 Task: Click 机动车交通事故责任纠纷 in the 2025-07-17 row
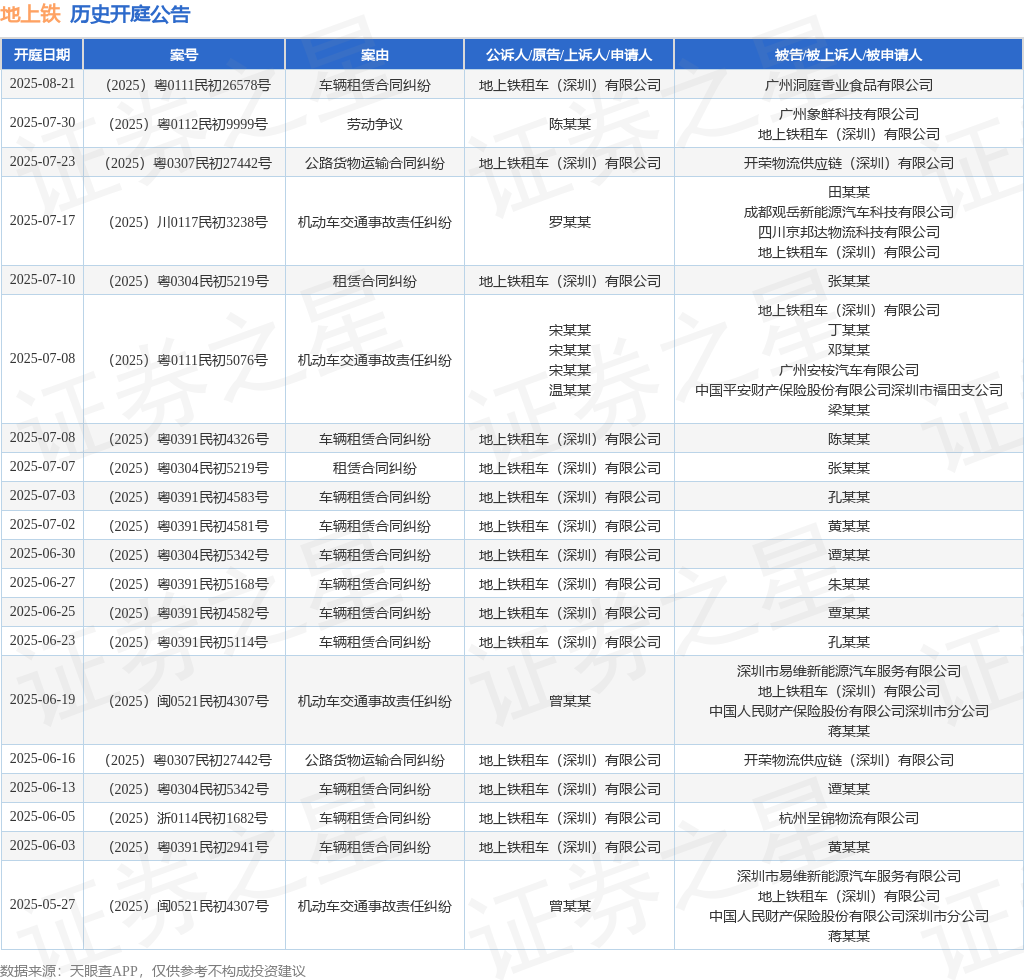click(x=375, y=222)
